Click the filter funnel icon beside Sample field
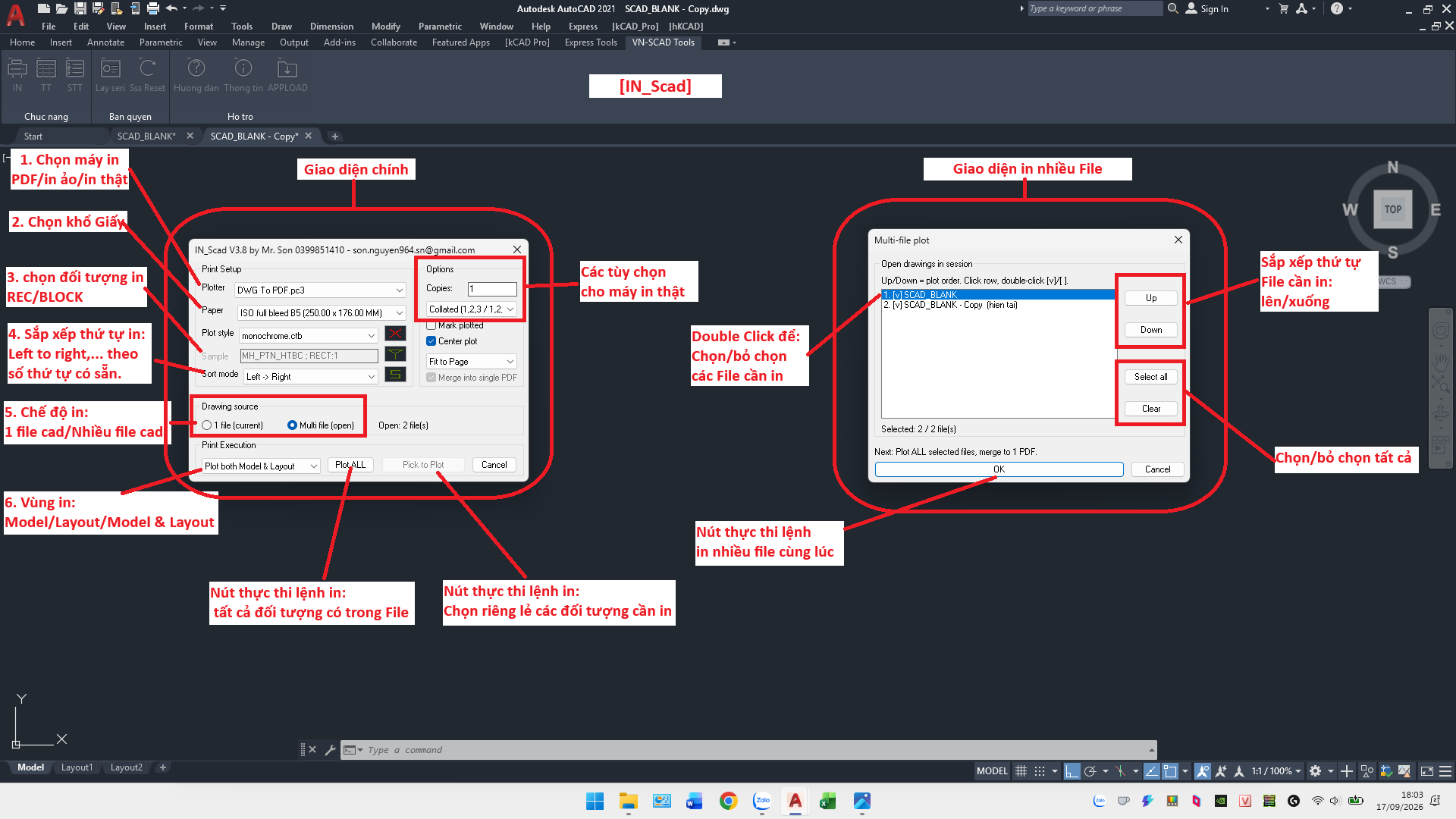The height and width of the screenshot is (819, 1456). tap(395, 354)
